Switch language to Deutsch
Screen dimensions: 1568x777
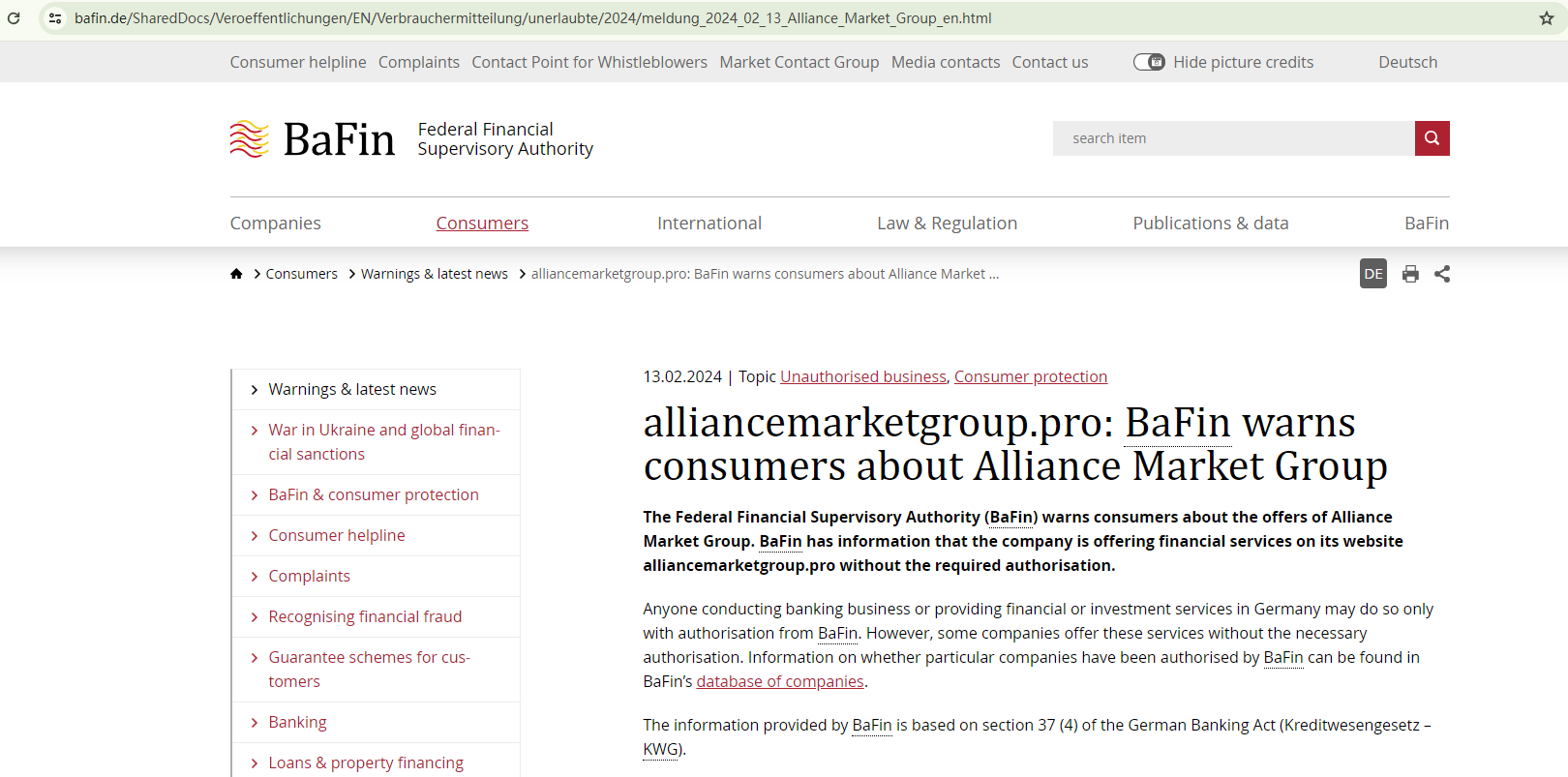click(x=1408, y=62)
